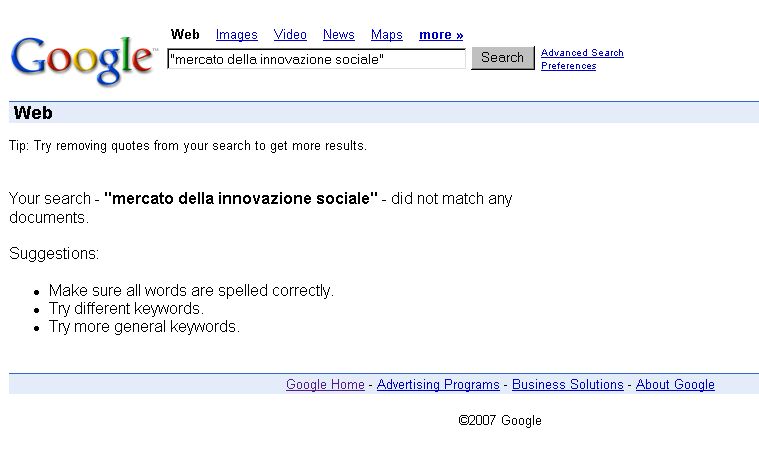Switch to Maps search
Image resolution: width=759 pixels, height=463 pixels.
tap(386, 35)
